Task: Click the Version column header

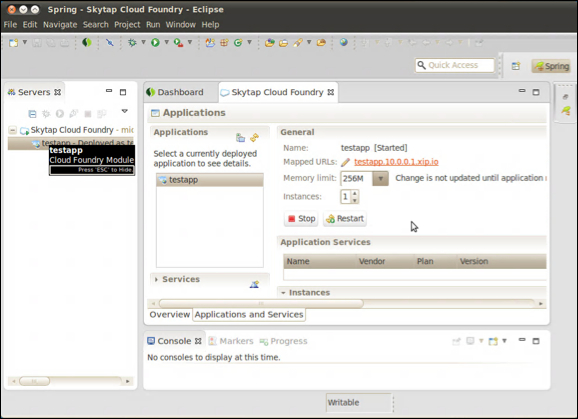Action: point(502,262)
